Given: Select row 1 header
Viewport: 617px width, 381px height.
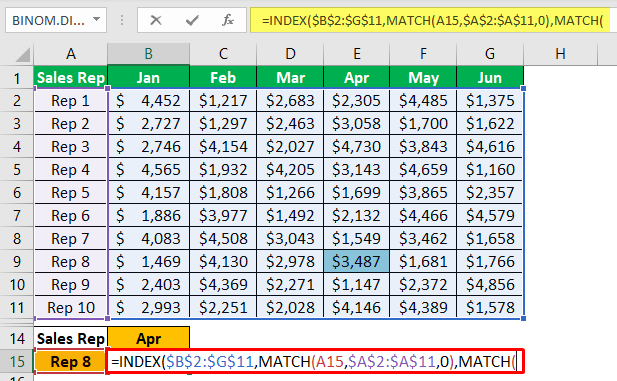Looking at the screenshot, I should [17, 78].
